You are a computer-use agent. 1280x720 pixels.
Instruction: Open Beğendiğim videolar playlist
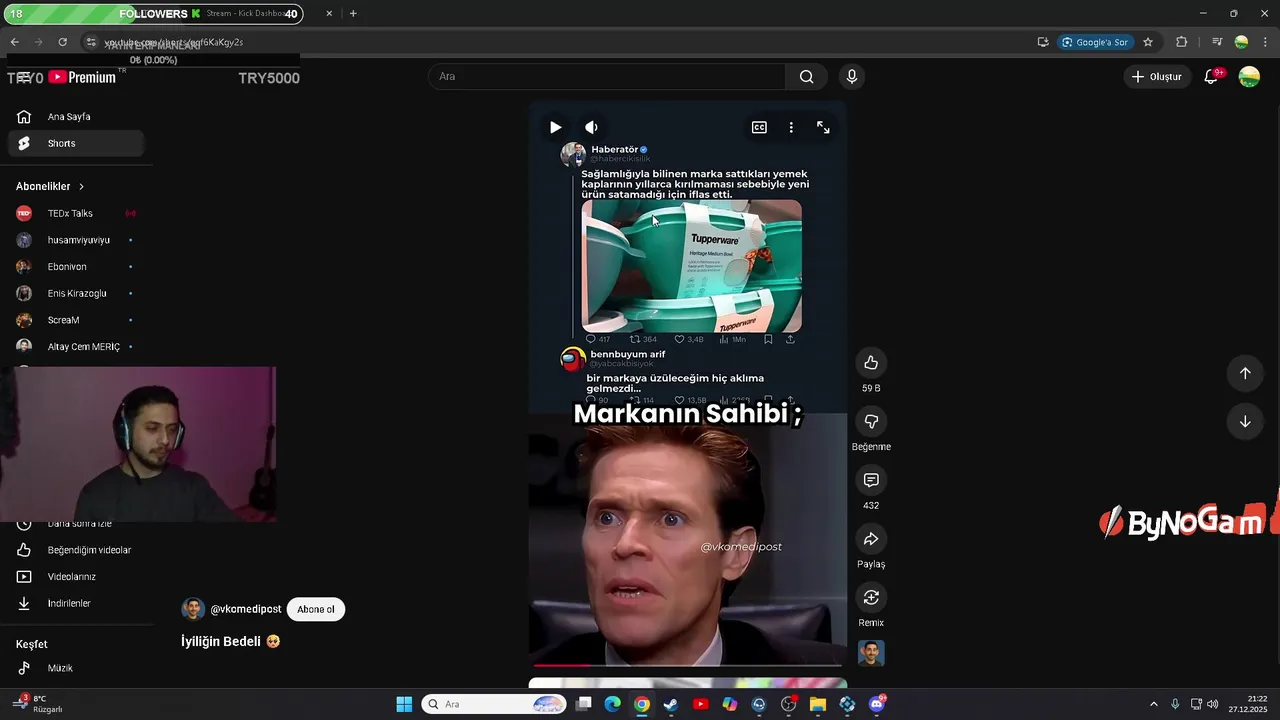[76, 550]
